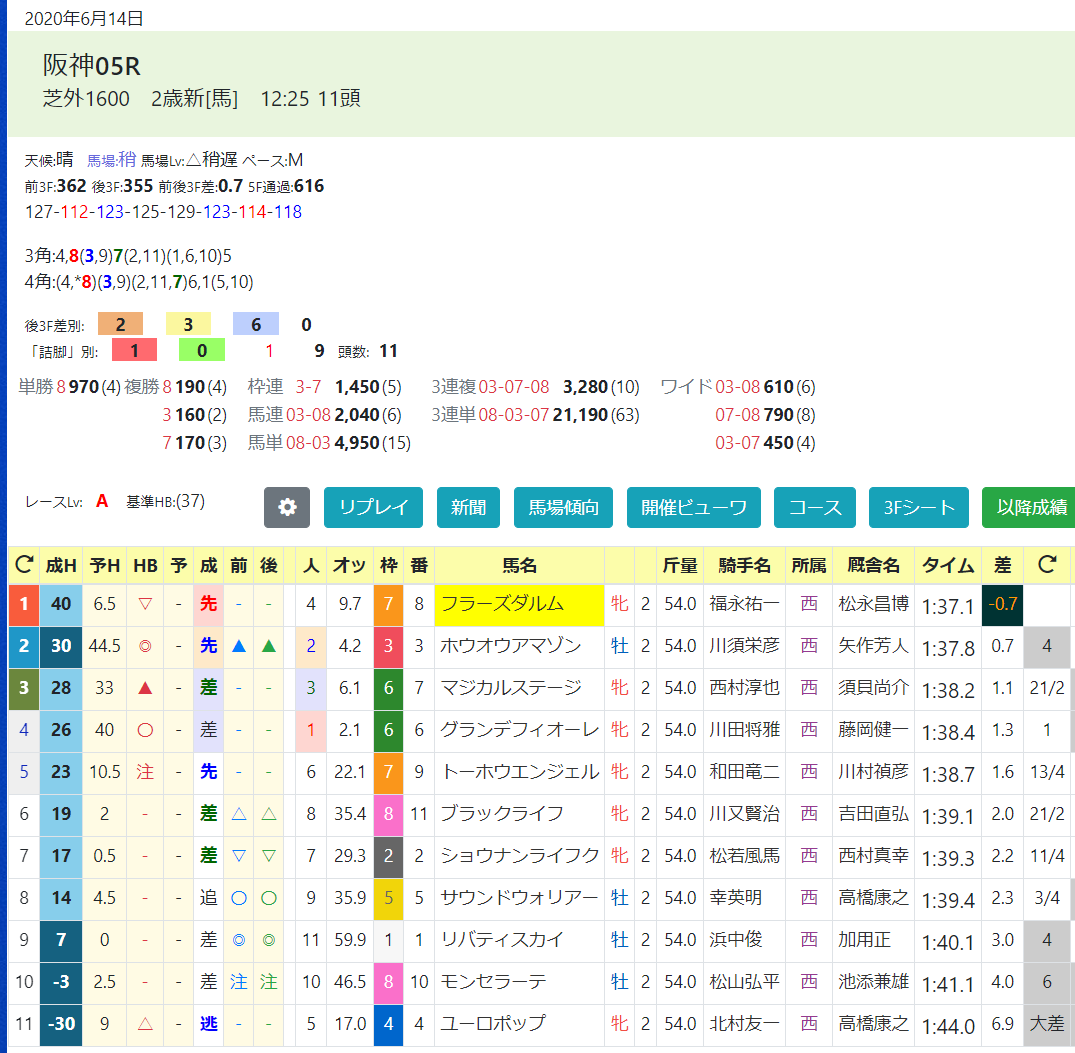The height and width of the screenshot is (1053, 1075).
Task: Select horse グランデフィオーレ
Action: [x=519, y=729]
